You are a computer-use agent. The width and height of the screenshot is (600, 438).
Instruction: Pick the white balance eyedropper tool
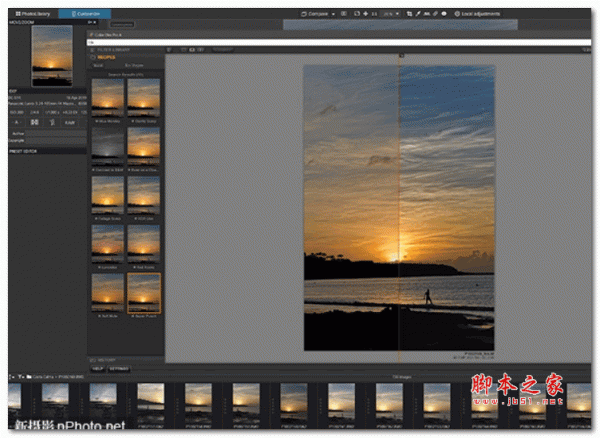(x=420, y=14)
